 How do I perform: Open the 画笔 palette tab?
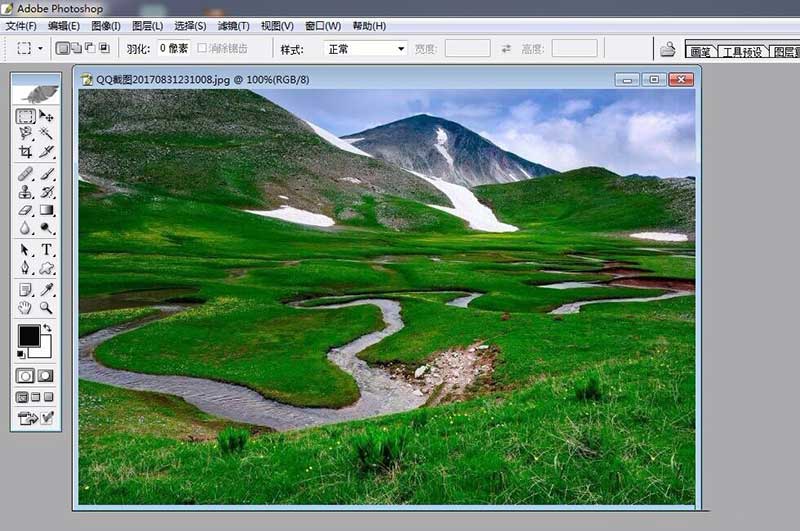tap(700, 51)
